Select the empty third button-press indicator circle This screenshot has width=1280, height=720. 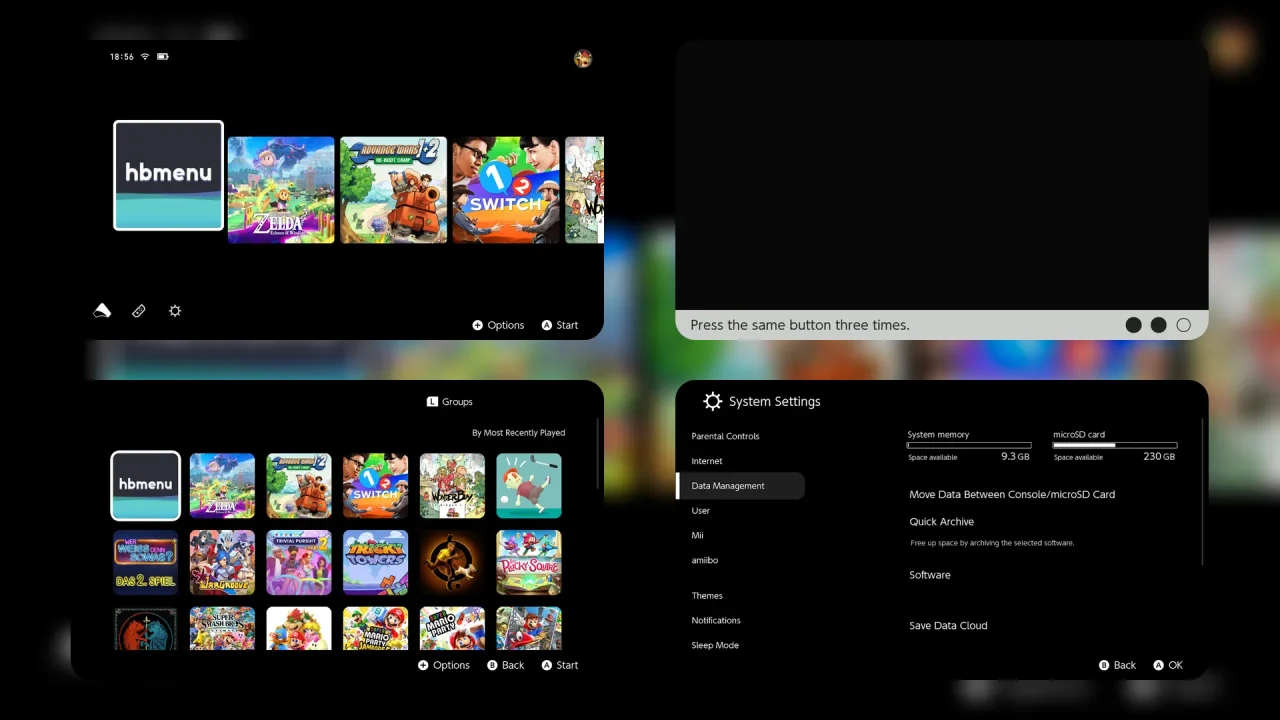click(x=1183, y=325)
